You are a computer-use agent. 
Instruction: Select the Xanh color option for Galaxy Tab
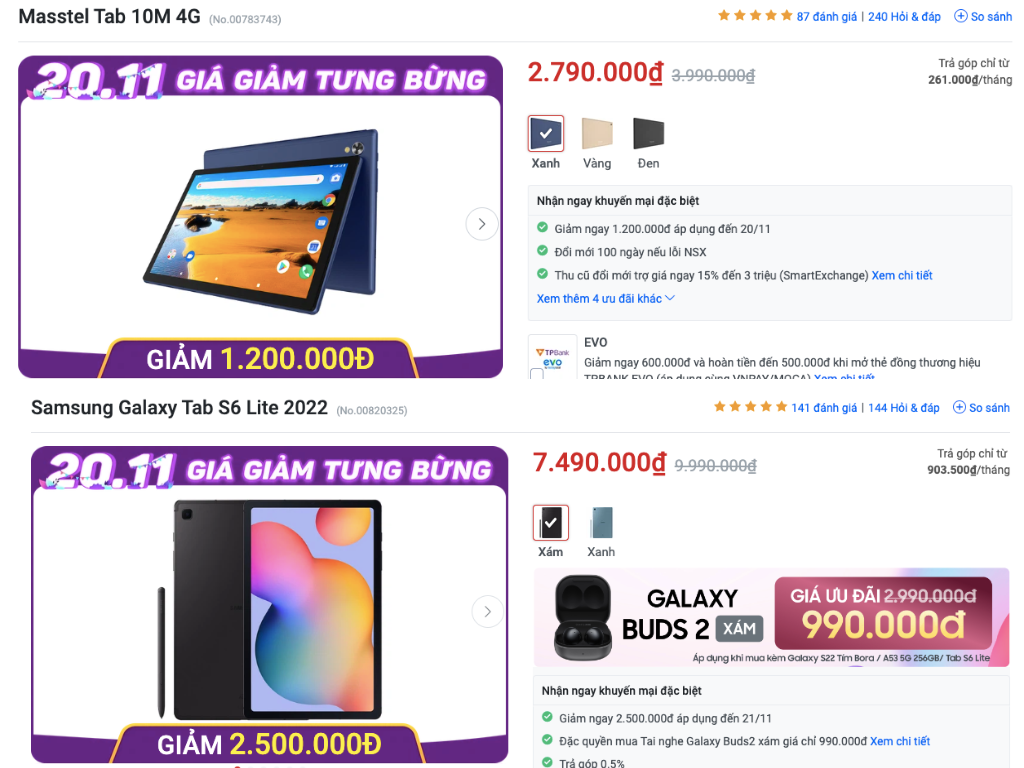(601, 522)
